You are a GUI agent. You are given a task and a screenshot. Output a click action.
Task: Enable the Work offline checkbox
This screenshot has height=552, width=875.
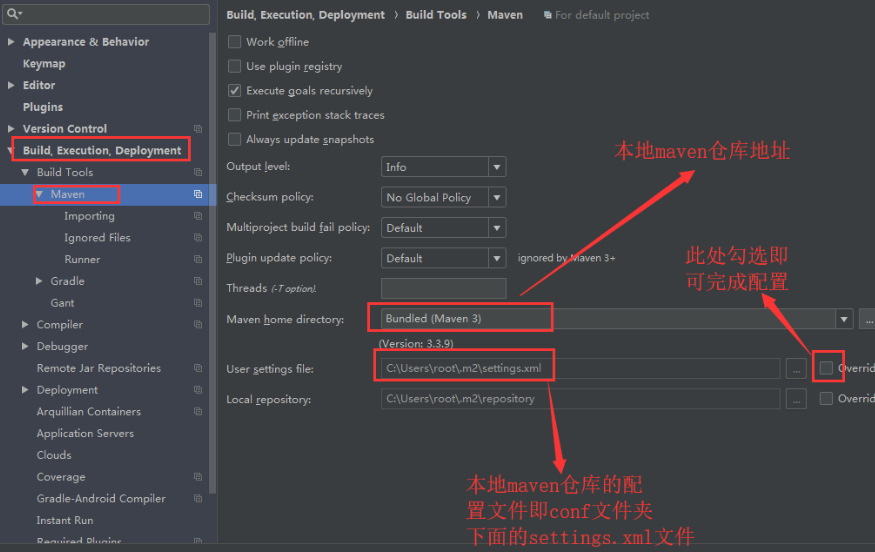234,42
